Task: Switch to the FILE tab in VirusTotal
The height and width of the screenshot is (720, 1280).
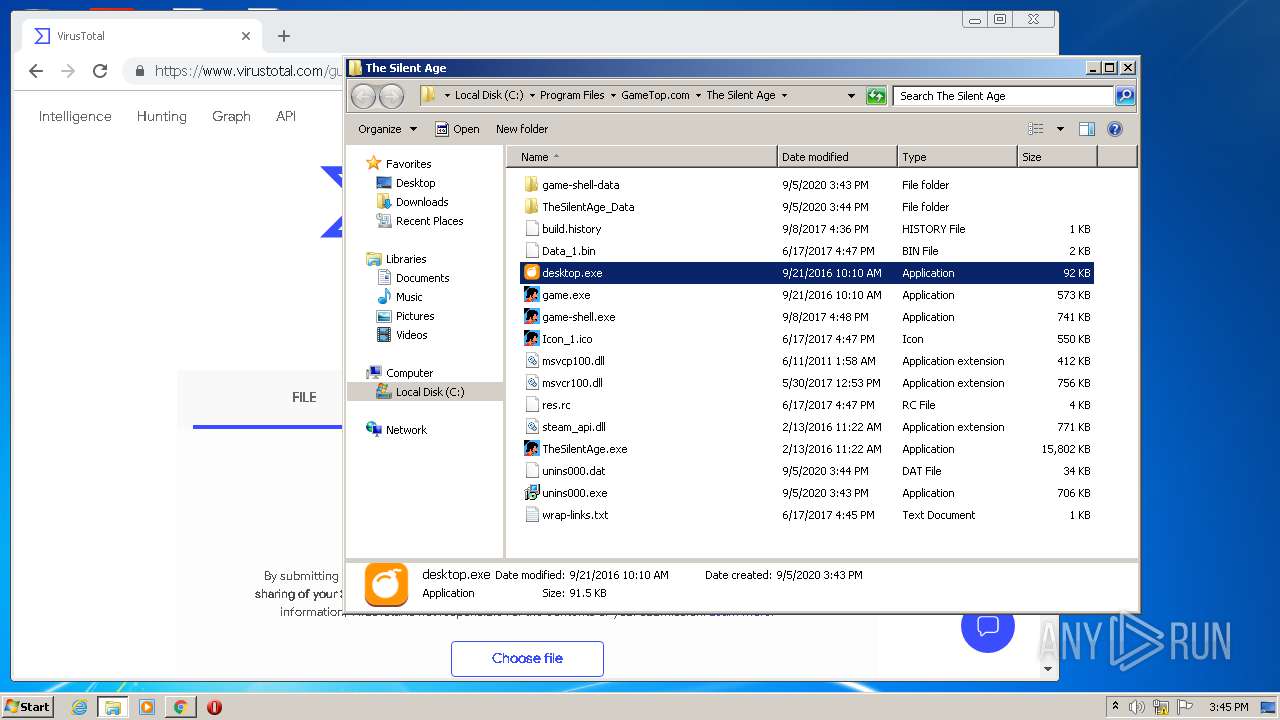Action: (304, 397)
